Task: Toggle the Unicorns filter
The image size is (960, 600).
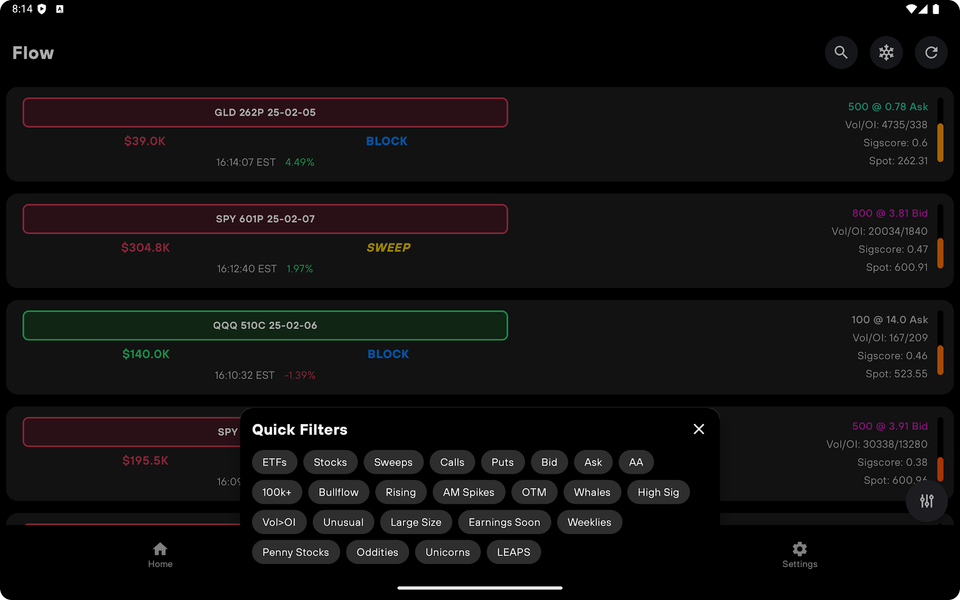Action: (x=447, y=552)
